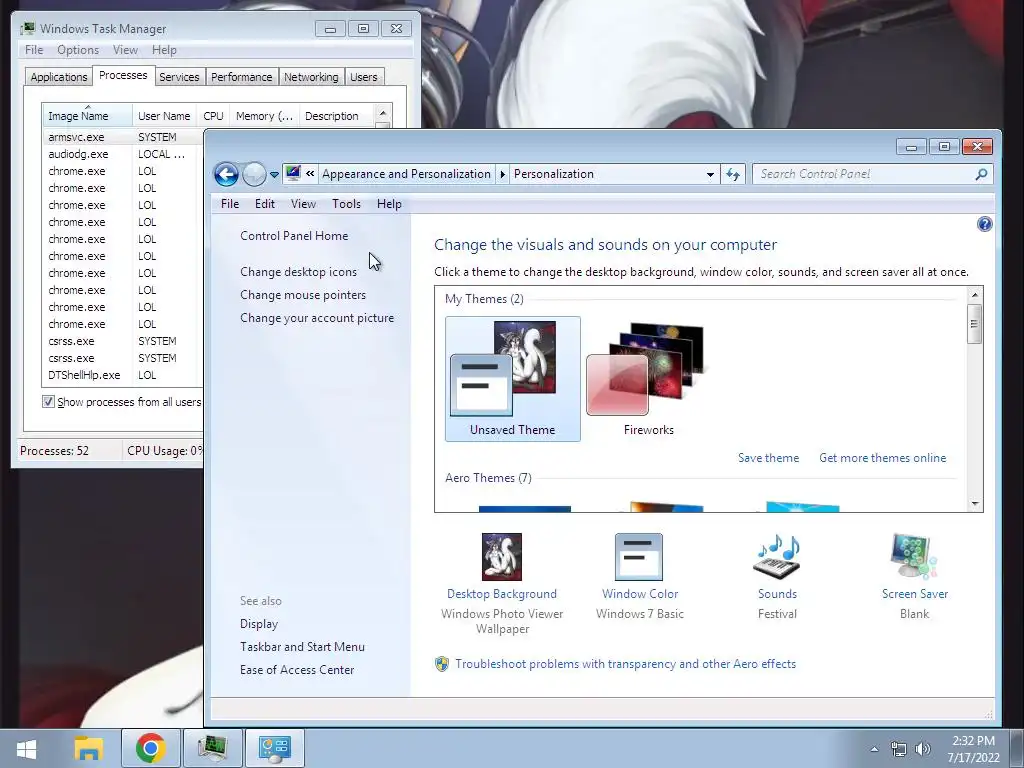Click Get more themes online

point(882,458)
